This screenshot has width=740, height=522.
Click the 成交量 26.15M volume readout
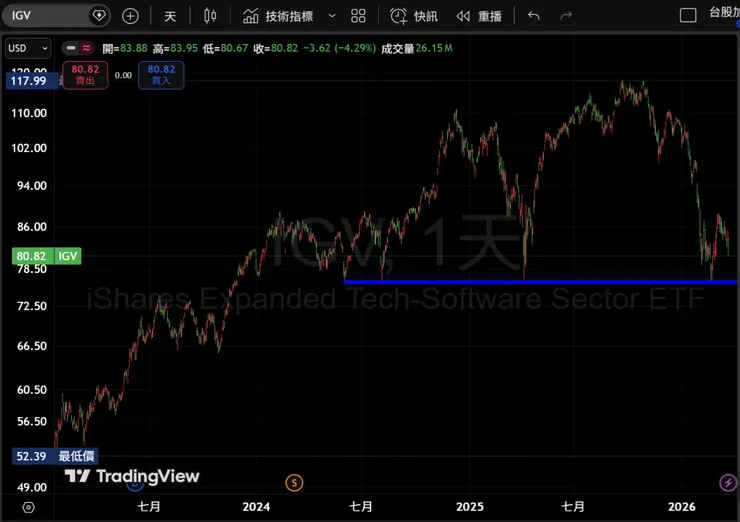click(417, 48)
